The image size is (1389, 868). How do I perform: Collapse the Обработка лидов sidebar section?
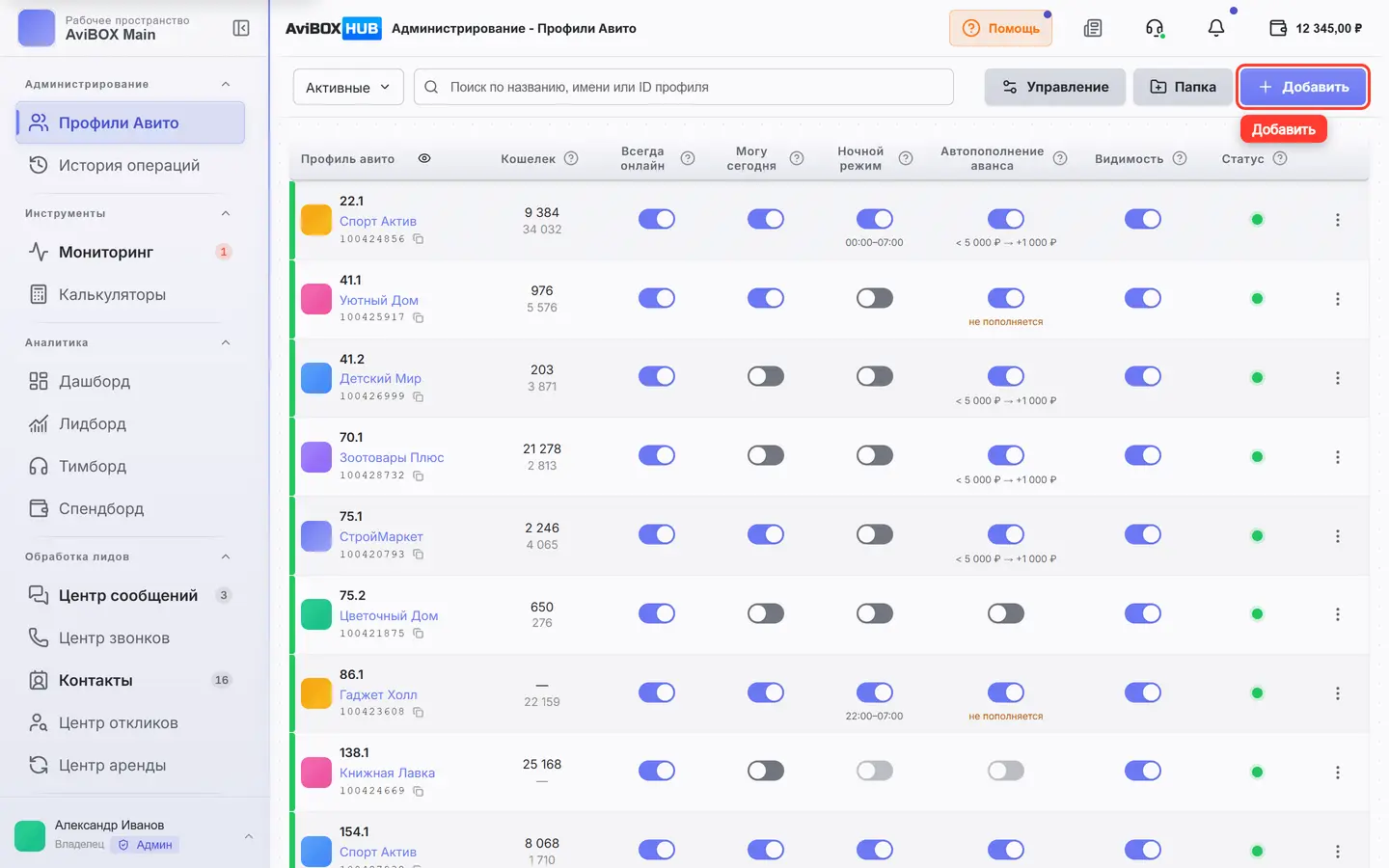tap(226, 556)
